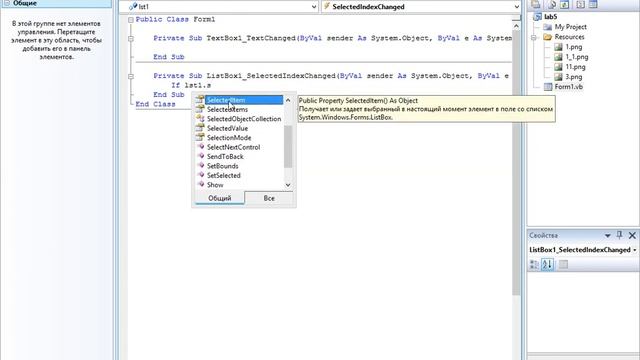Click the View Designer icon in Solution Explorer toolbar
The width and height of the screenshot is (640, 360).
(x=593, y=4)
